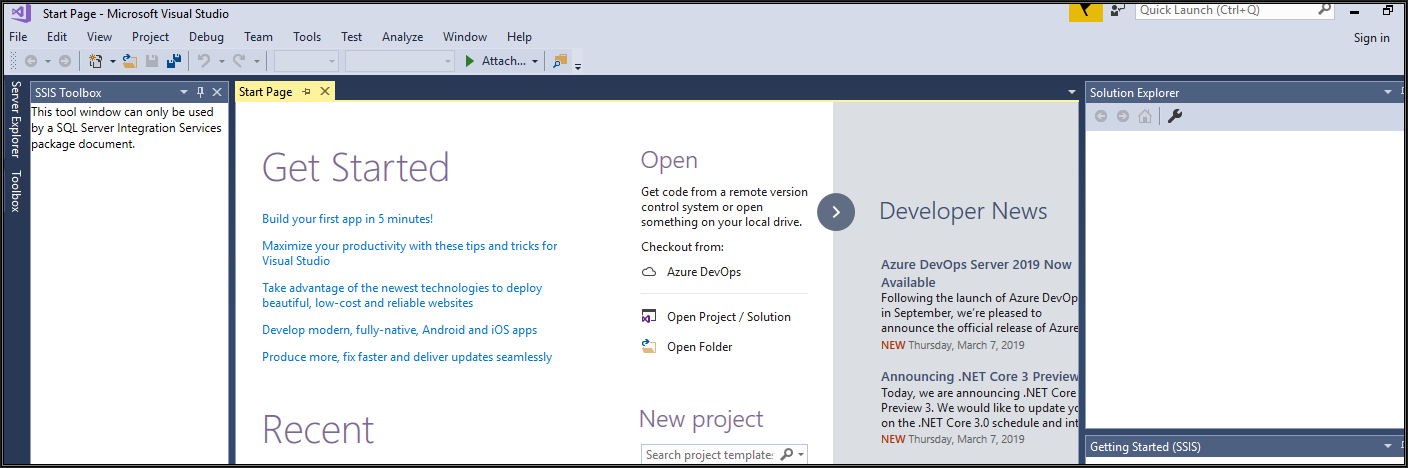Toggle auto-hide pin on SSIS Toolbox

(200, 92)
